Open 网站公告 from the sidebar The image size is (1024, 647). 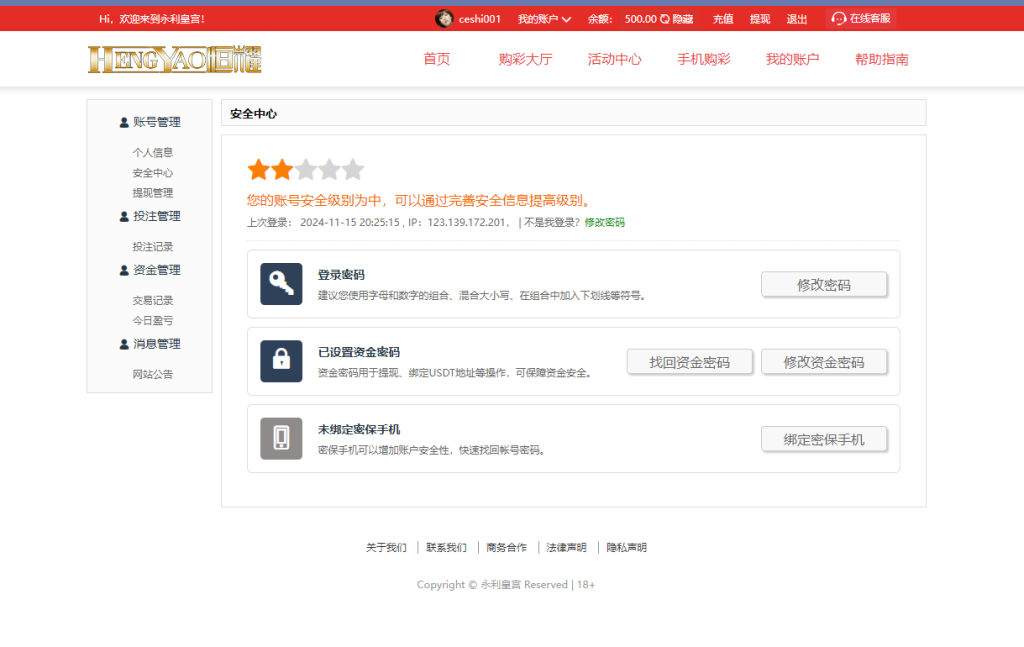151,374
